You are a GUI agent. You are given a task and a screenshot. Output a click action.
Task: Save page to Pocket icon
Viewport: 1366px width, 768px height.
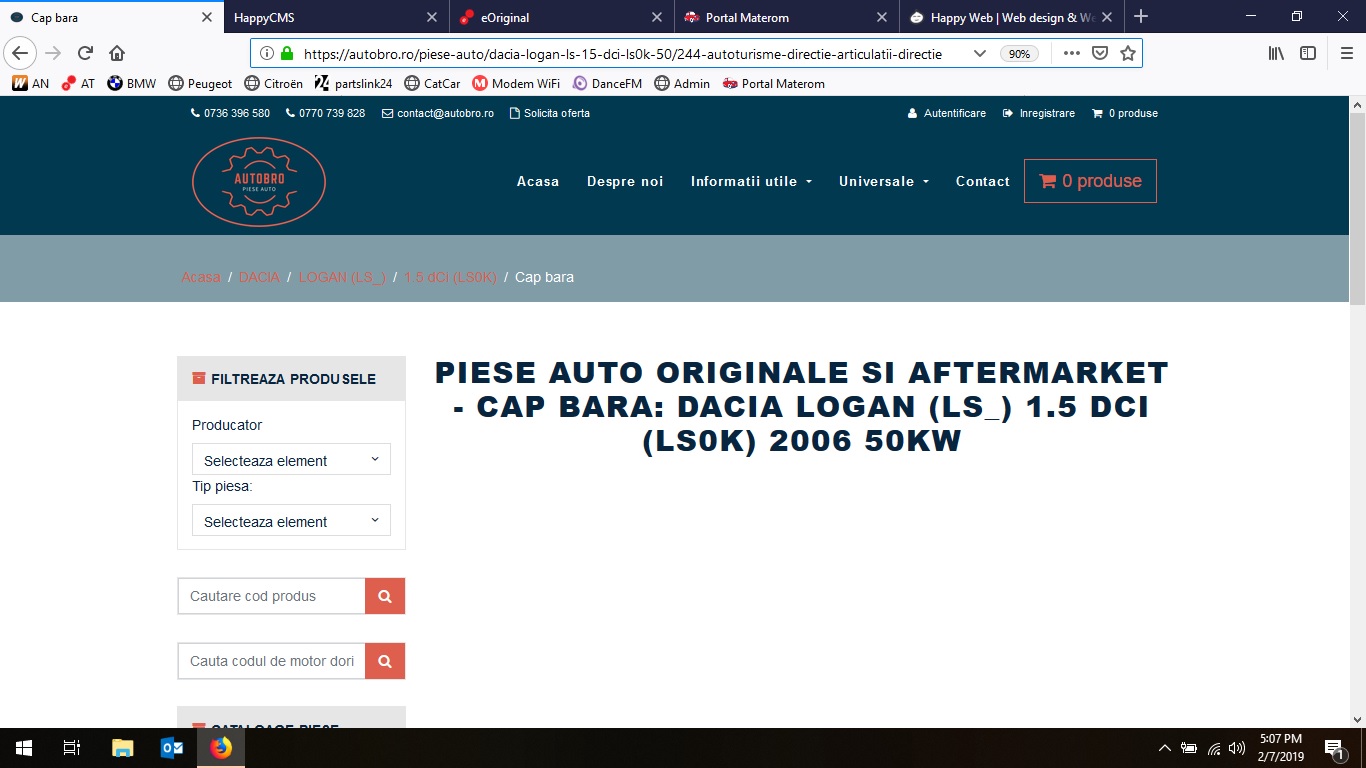(x=1099, y=53)
